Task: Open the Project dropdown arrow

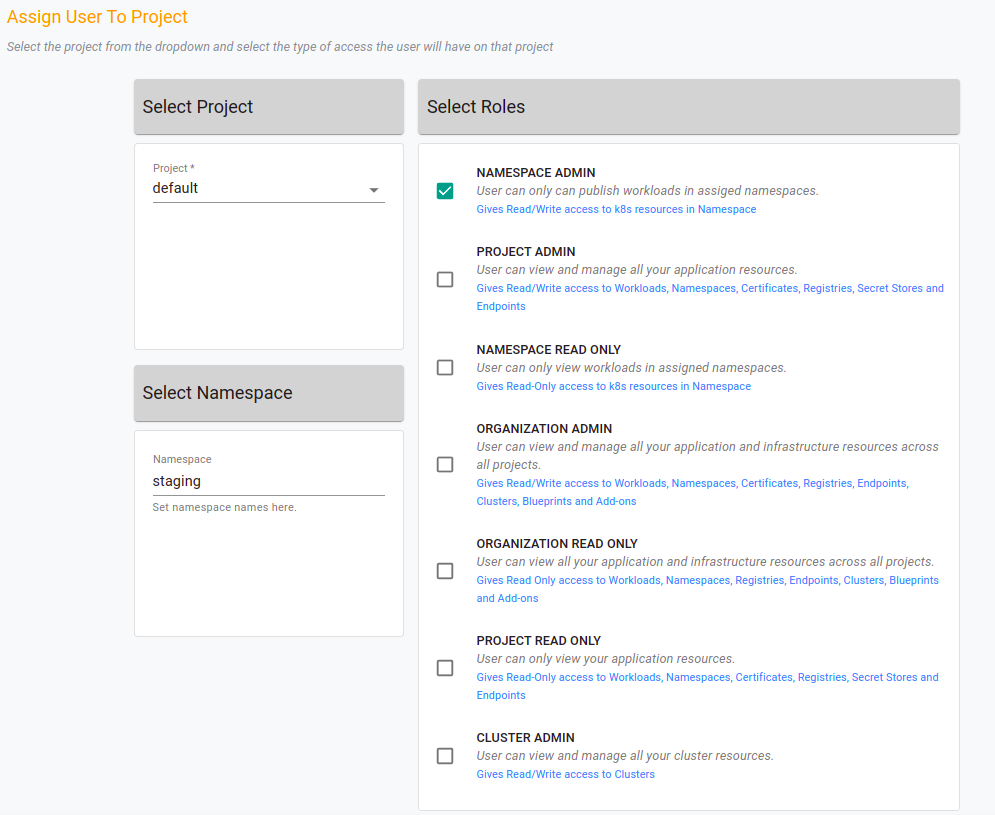Action: [x=374, y=190]
